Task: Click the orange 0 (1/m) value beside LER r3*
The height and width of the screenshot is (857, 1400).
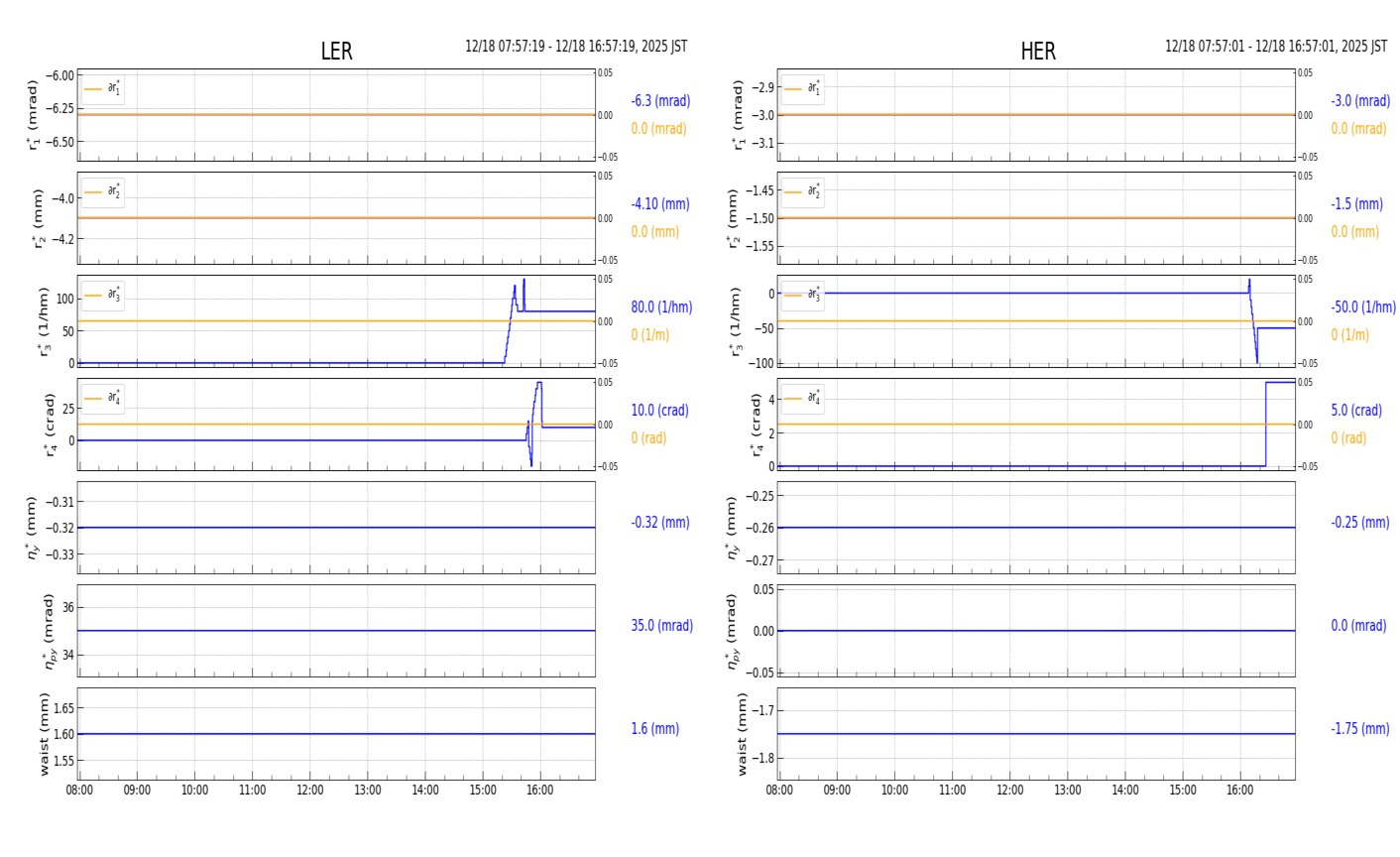Action: pos(649,335)
